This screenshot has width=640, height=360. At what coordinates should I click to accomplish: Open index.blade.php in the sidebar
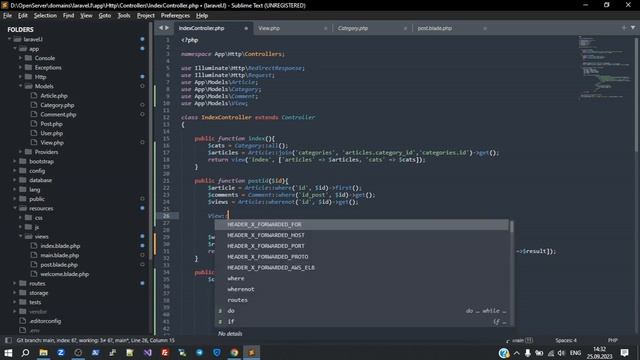click(60, 246)
